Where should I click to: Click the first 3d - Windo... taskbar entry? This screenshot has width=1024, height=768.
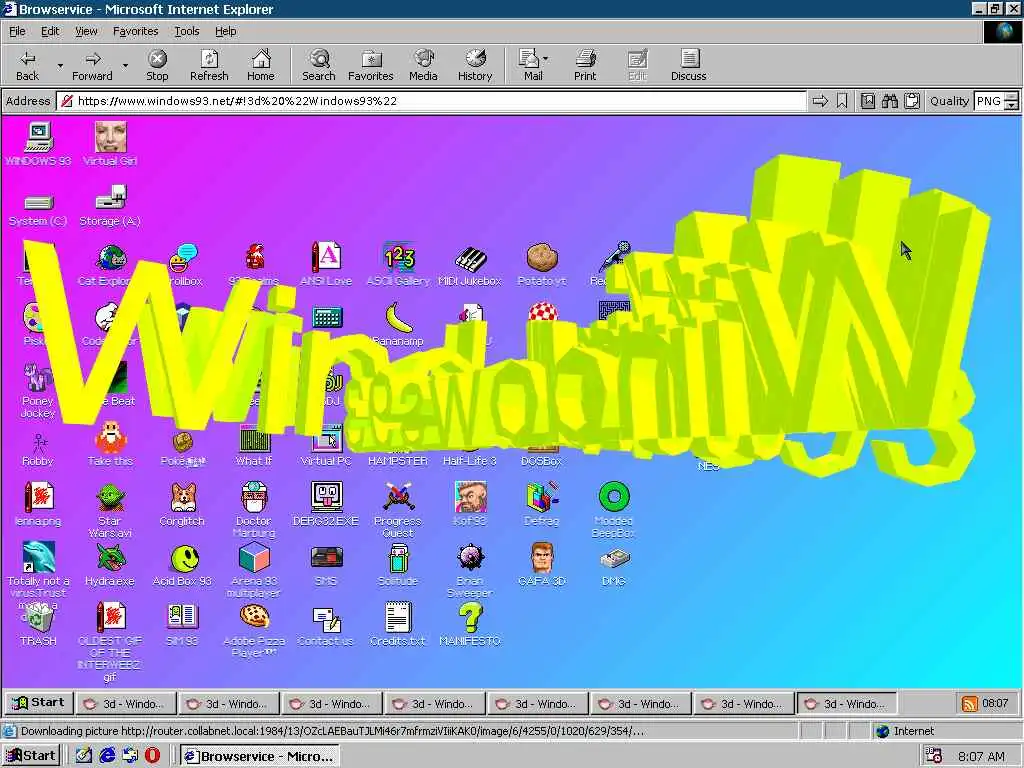(126, 704)
